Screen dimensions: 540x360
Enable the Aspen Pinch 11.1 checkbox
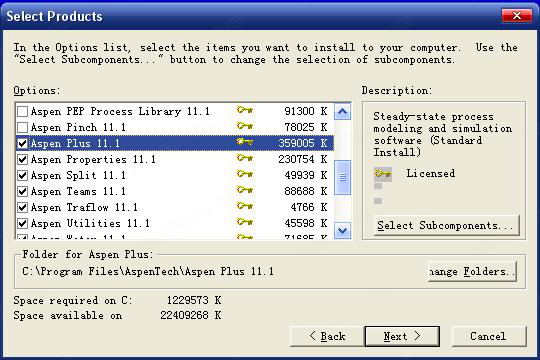23,127
